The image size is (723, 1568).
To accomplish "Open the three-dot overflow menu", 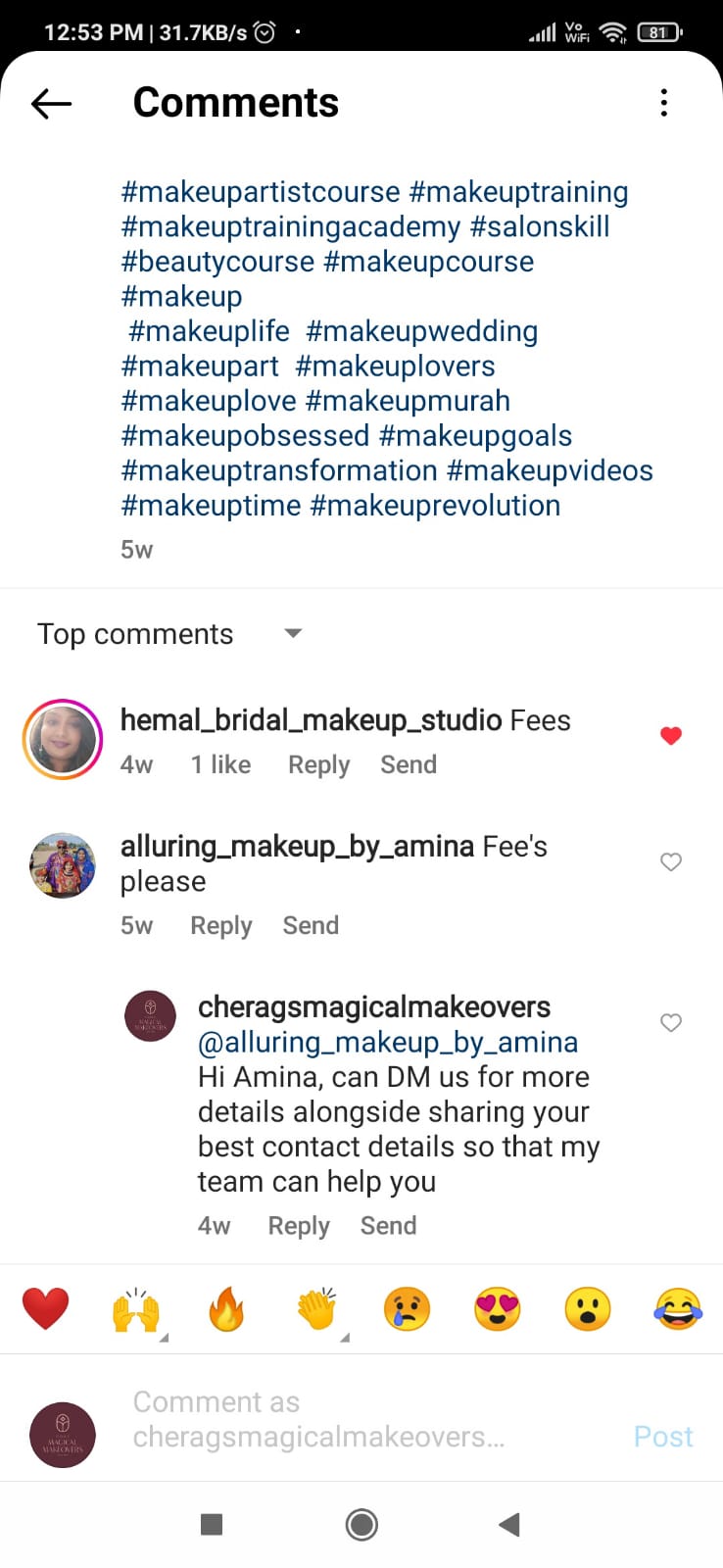I will [x=664, y=103].
